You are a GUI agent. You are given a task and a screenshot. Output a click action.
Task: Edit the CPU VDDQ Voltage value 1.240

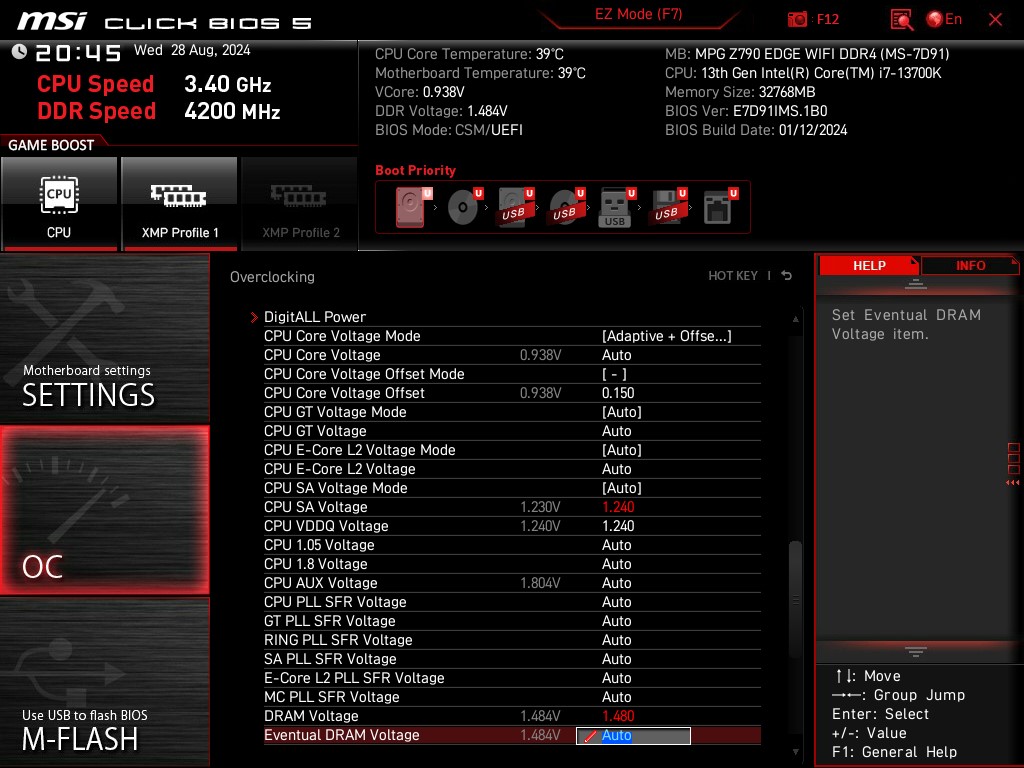(618, 526)
